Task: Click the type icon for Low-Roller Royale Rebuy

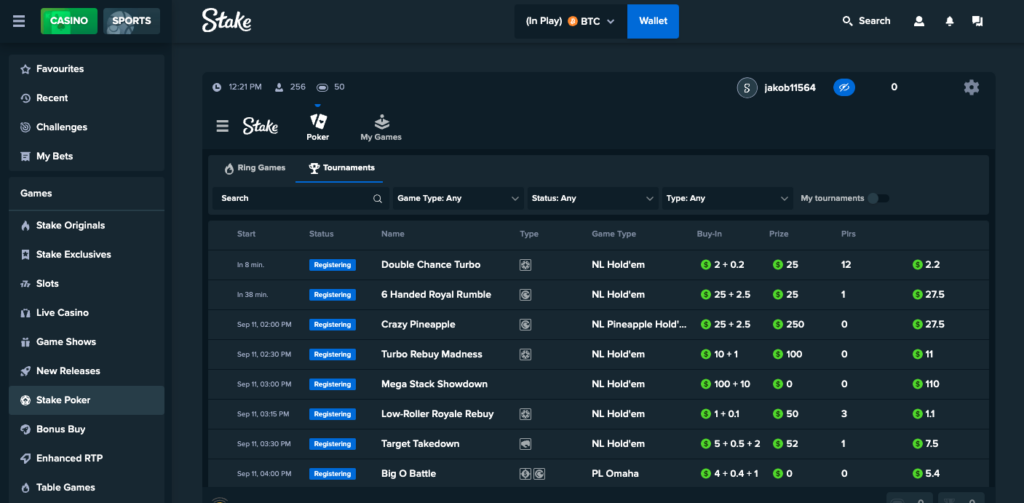Action: [525, 414]
